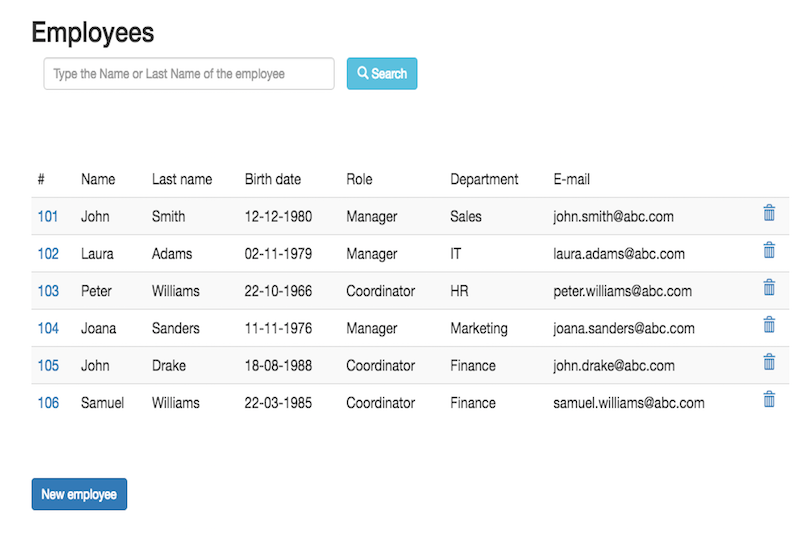Click the New employee button
799x541 pixels.
pos(79,494)
